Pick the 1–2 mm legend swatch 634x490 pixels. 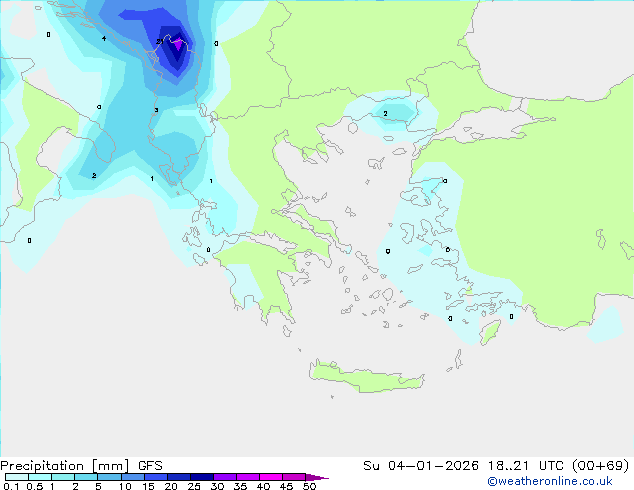click(63, 477)
